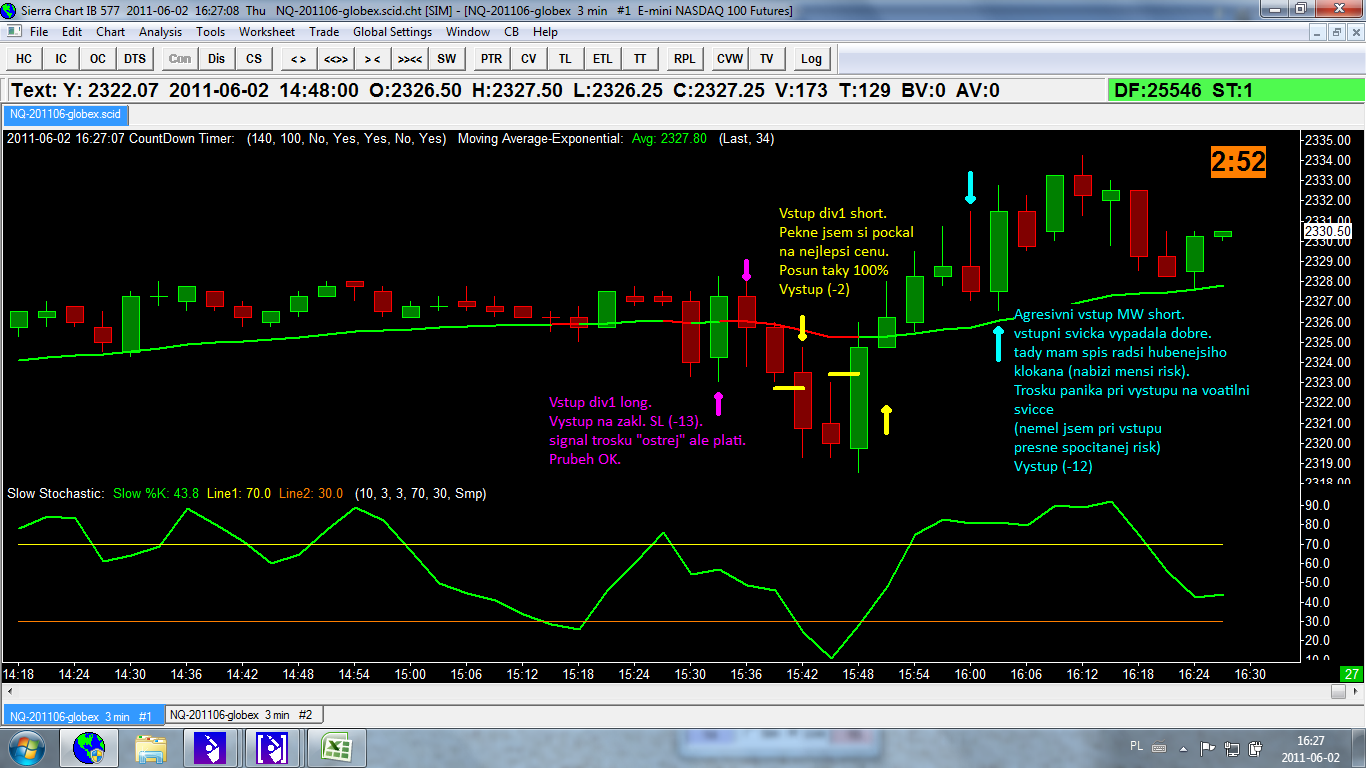1366x768 pixels.
Task: Click the CVW toolbar button
Action: (730, 59)
